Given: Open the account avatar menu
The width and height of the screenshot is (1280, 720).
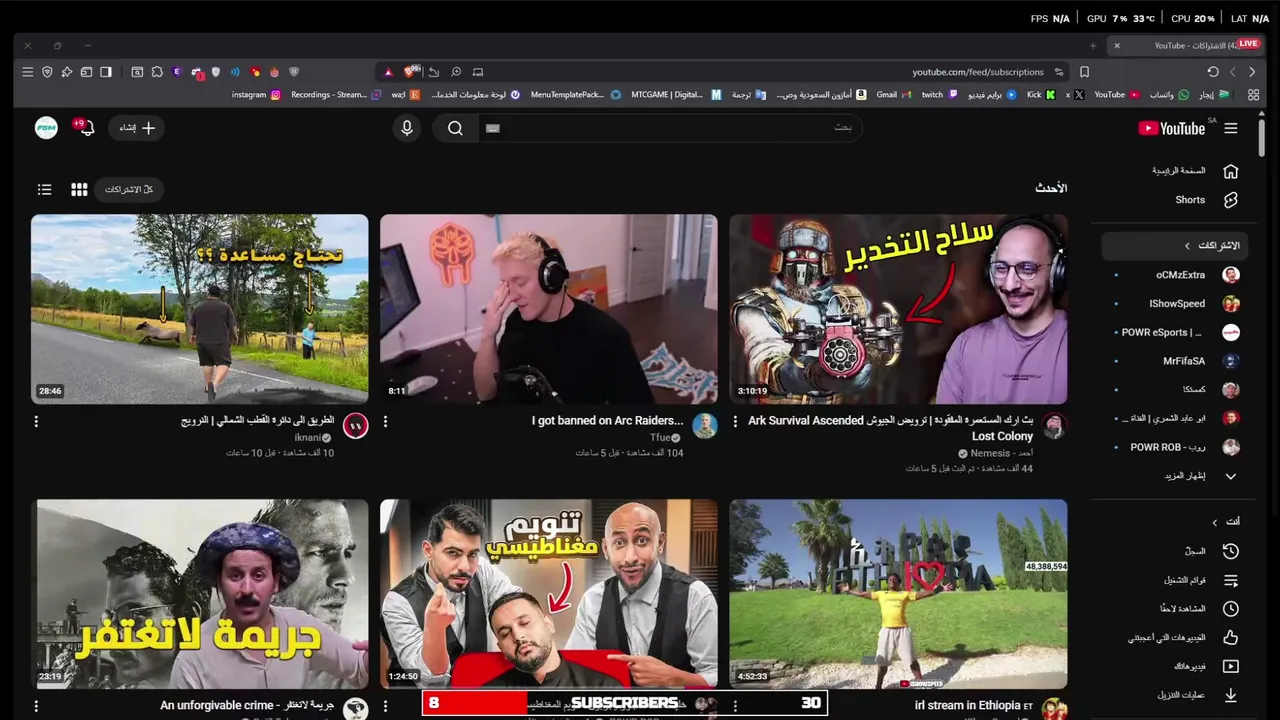Looking at the screenshot, I should click(x=46, y=128).
